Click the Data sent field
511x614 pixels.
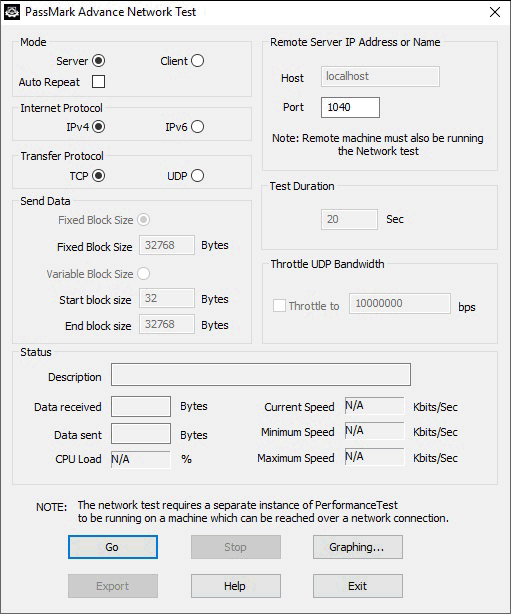click(x=141, y=433)
